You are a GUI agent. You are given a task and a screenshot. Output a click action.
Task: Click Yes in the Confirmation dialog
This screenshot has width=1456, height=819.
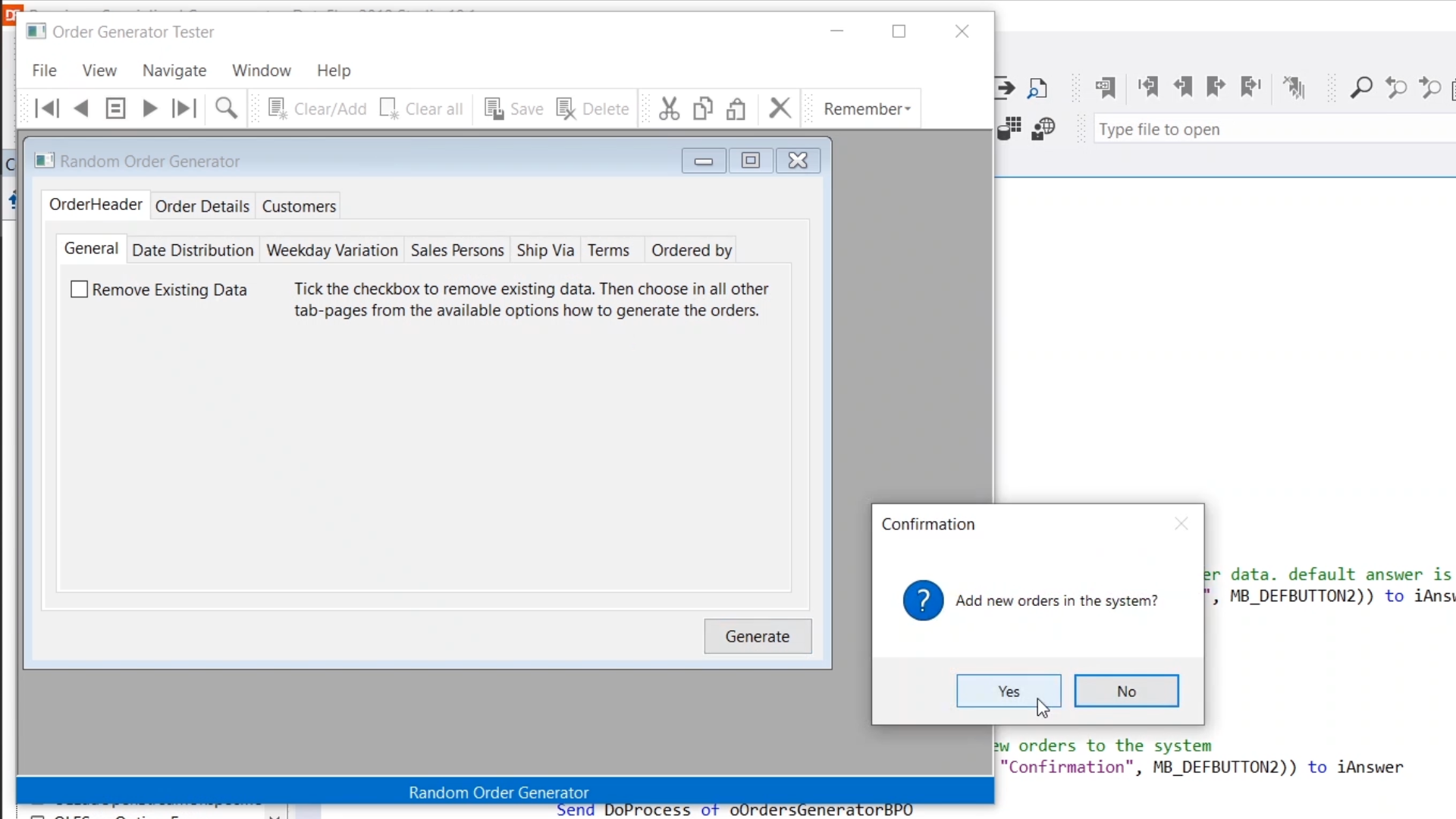tap(1008, 691)
